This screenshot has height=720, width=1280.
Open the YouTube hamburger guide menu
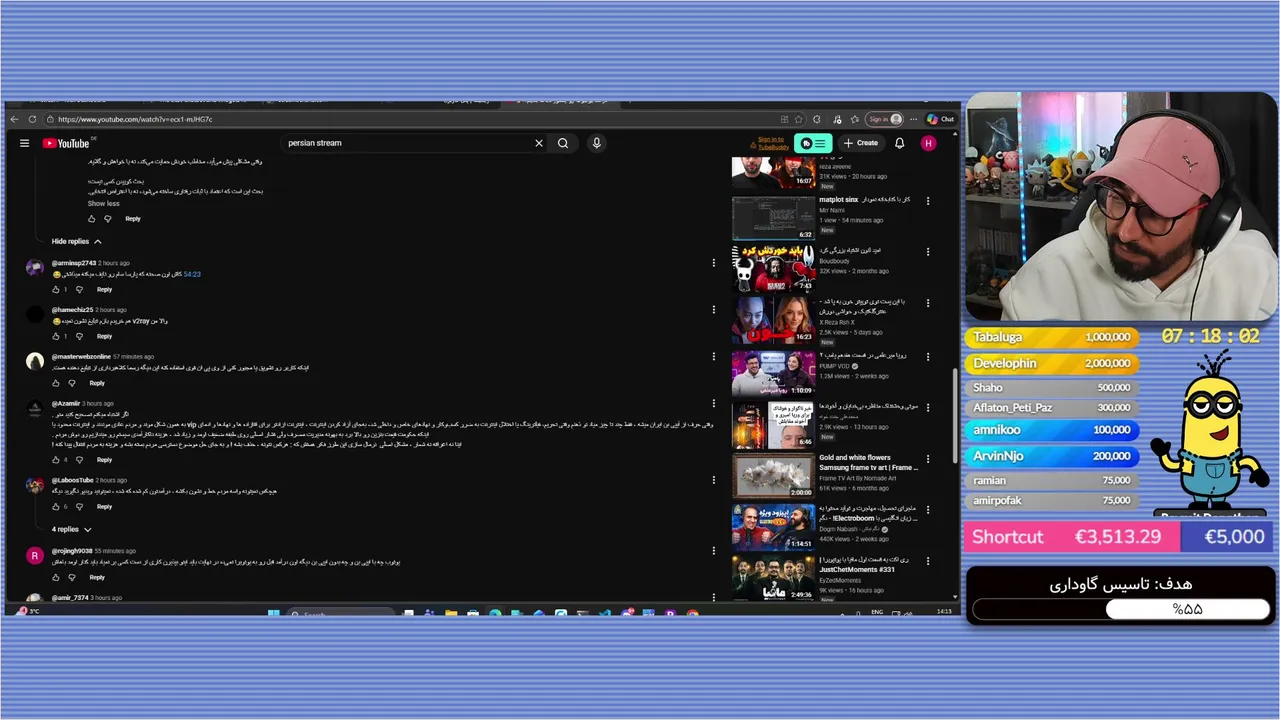pos(24,143)
